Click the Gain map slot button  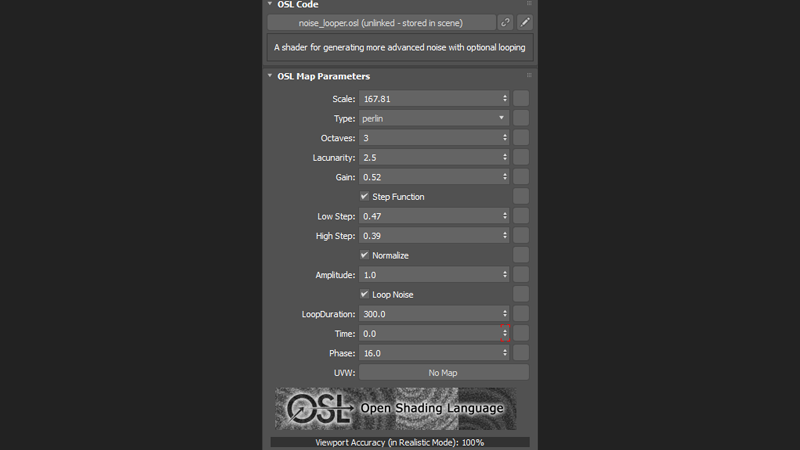click(521, 177)
